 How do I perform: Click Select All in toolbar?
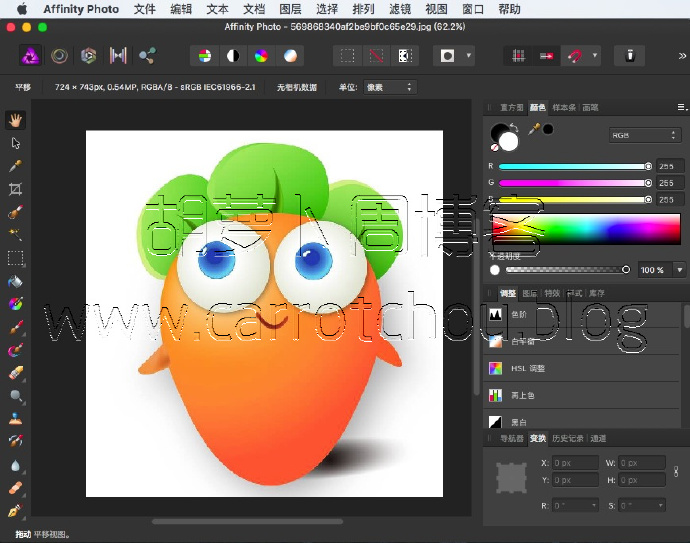(x=347, y=56)
